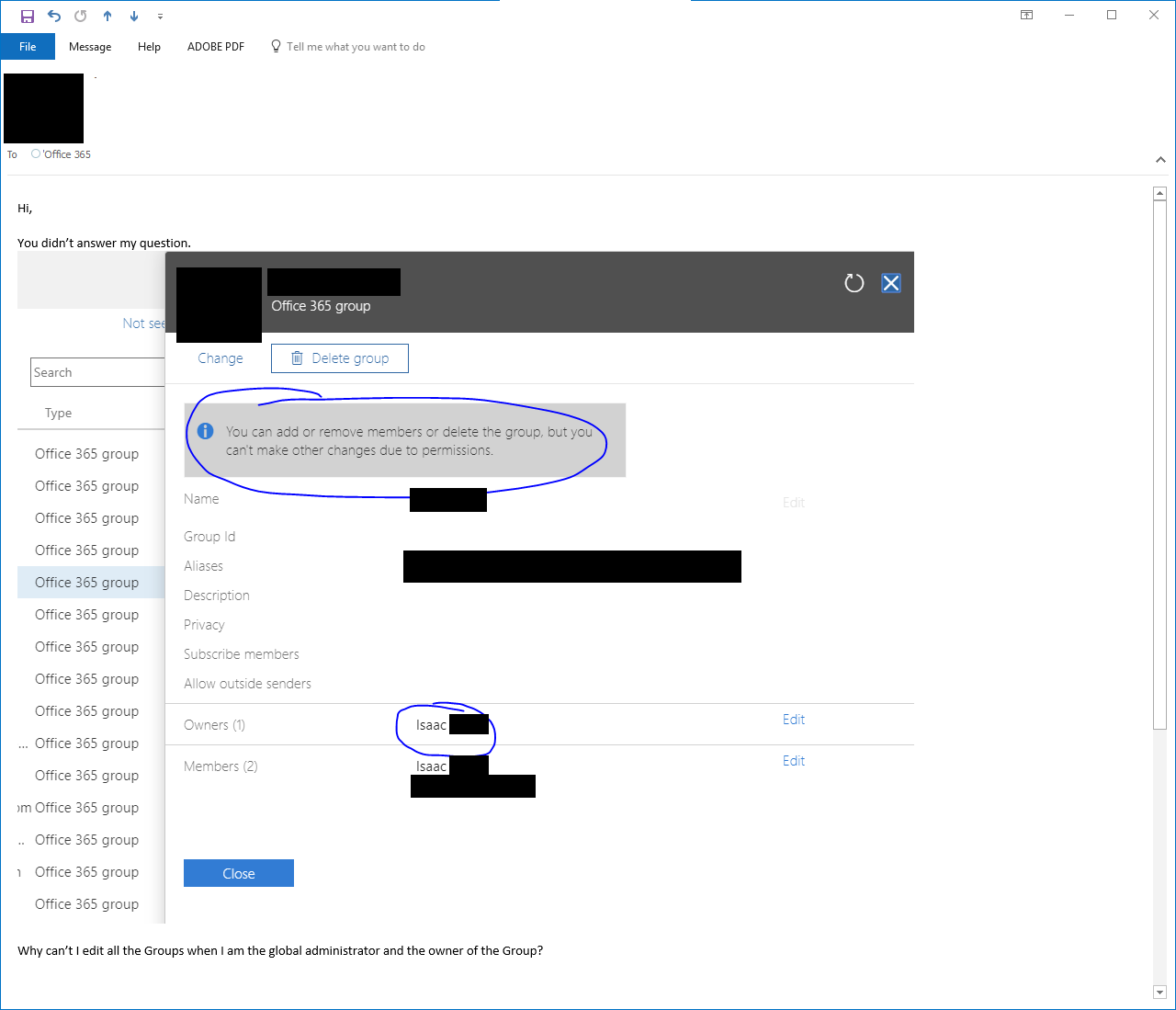Maximize the message window
Image resolution: width=1176 pixels, height=1010 pixels.
coord(1112,15)
